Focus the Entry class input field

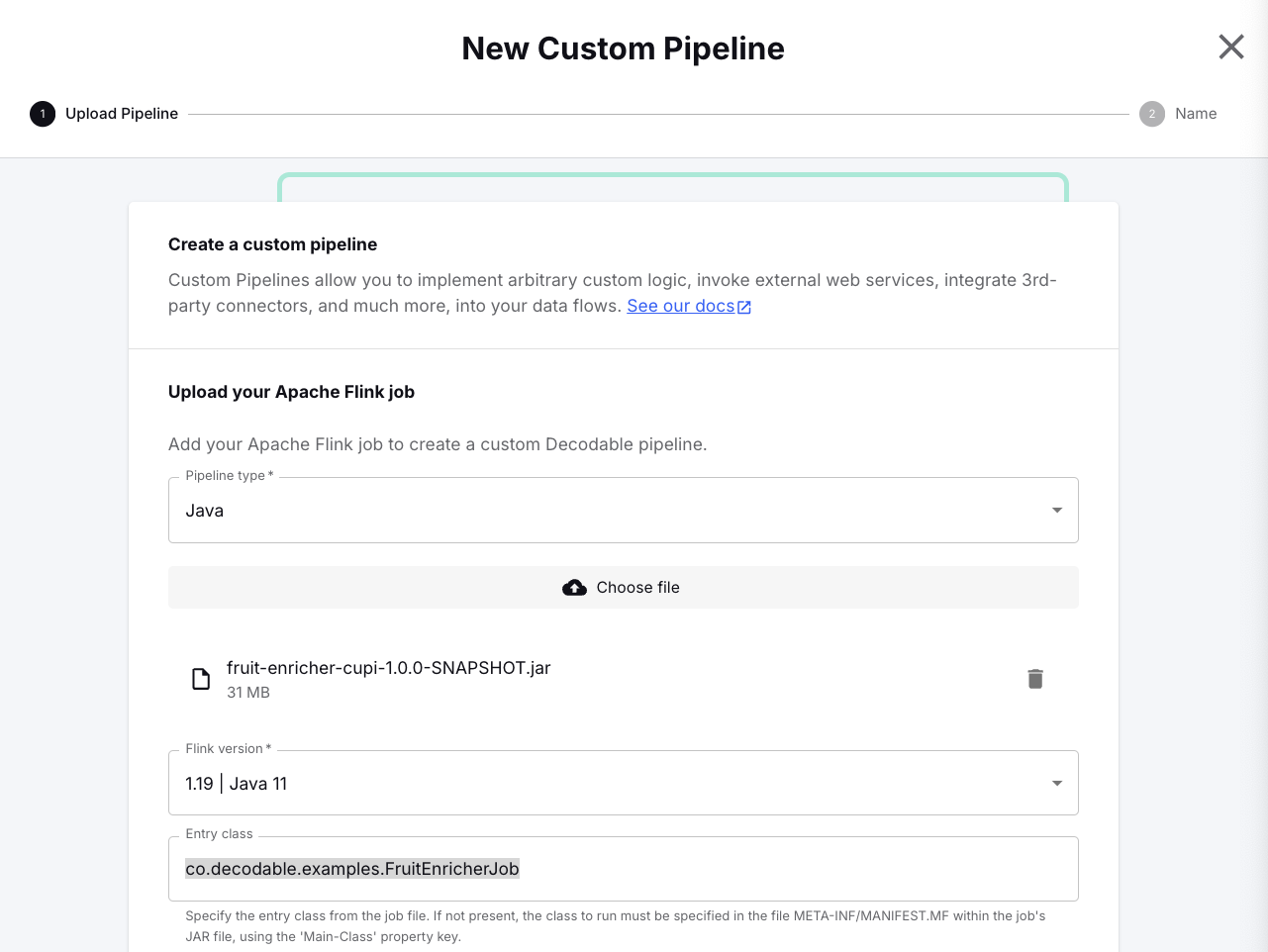click(x=624, y=869)
